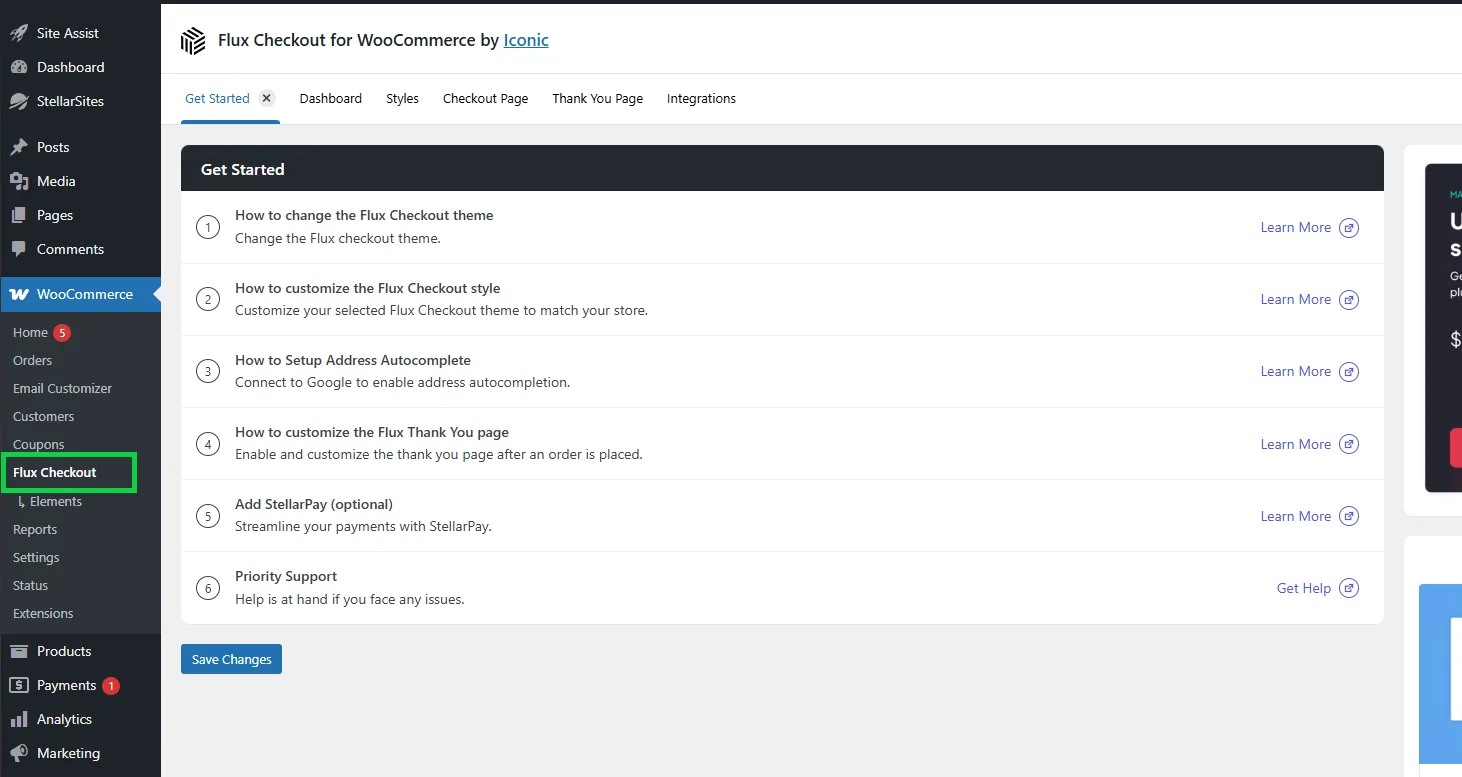Click the 'Priority Support' heading
The height and width of the screenshot is (777, 1462).
coord(286,576)
